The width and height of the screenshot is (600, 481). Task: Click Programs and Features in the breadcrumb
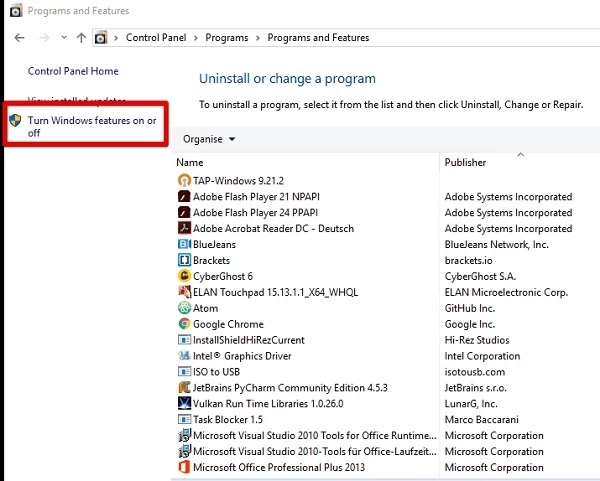point(318,38)
